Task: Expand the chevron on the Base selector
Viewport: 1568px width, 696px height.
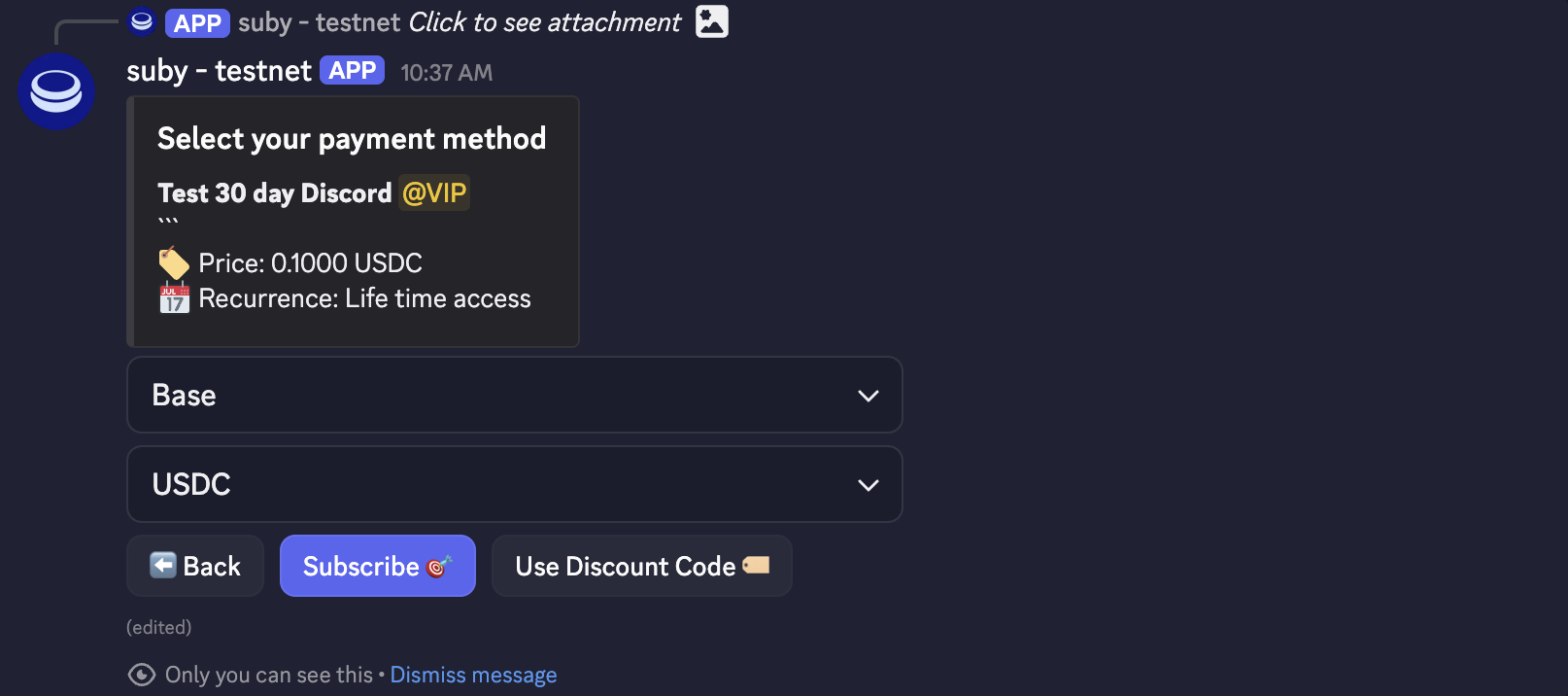Action: point(869,396)
